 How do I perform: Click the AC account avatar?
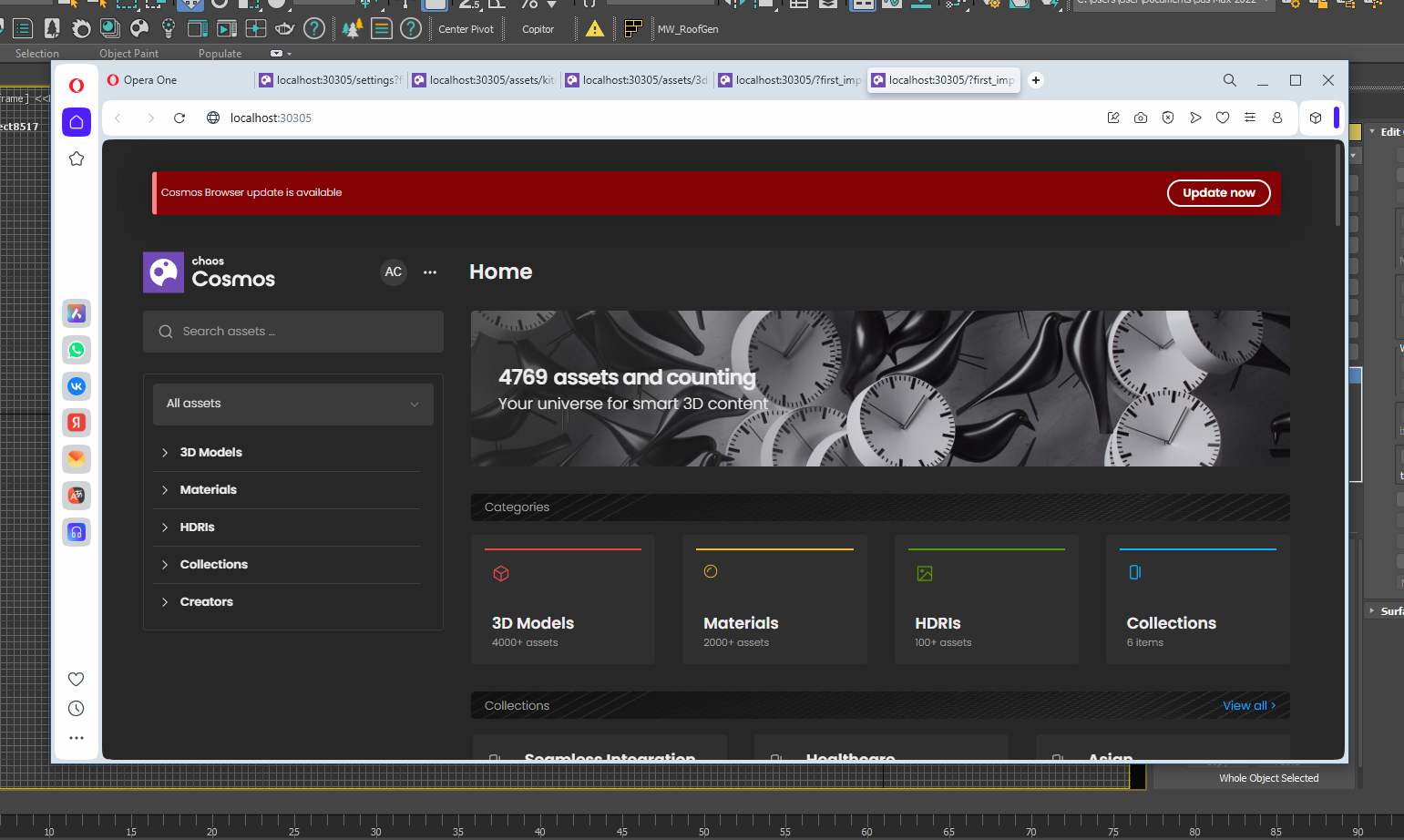click(x=394, y=271)
